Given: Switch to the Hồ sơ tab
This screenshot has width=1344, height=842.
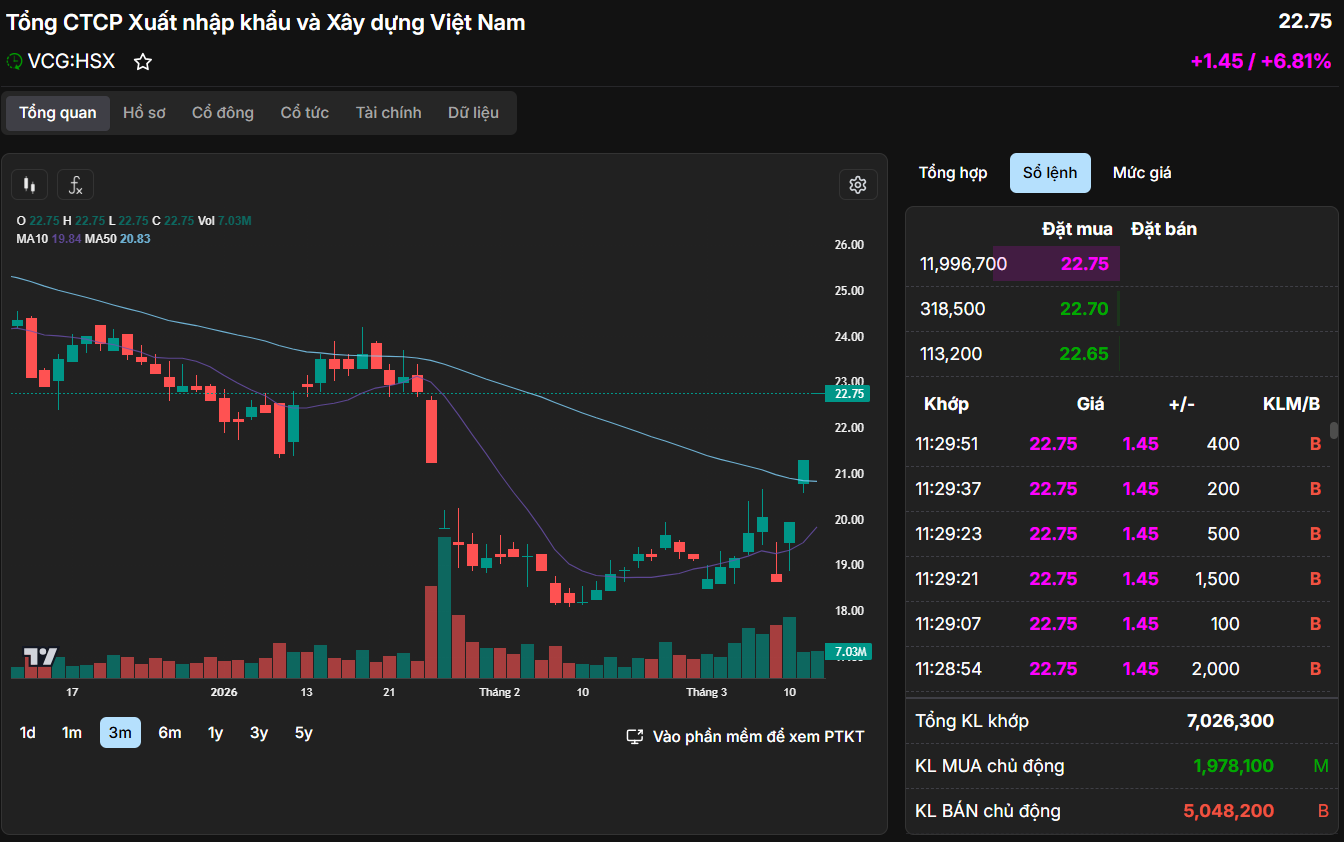Looking at the screenshot, I should [144, 113].
